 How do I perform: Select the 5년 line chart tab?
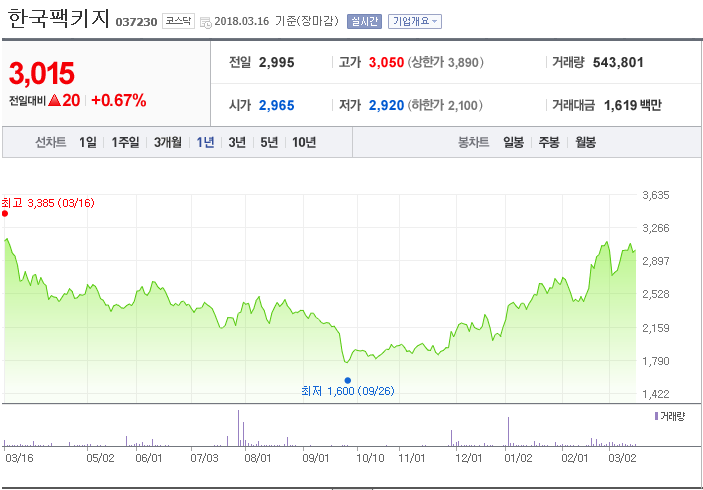click(269, 142)
